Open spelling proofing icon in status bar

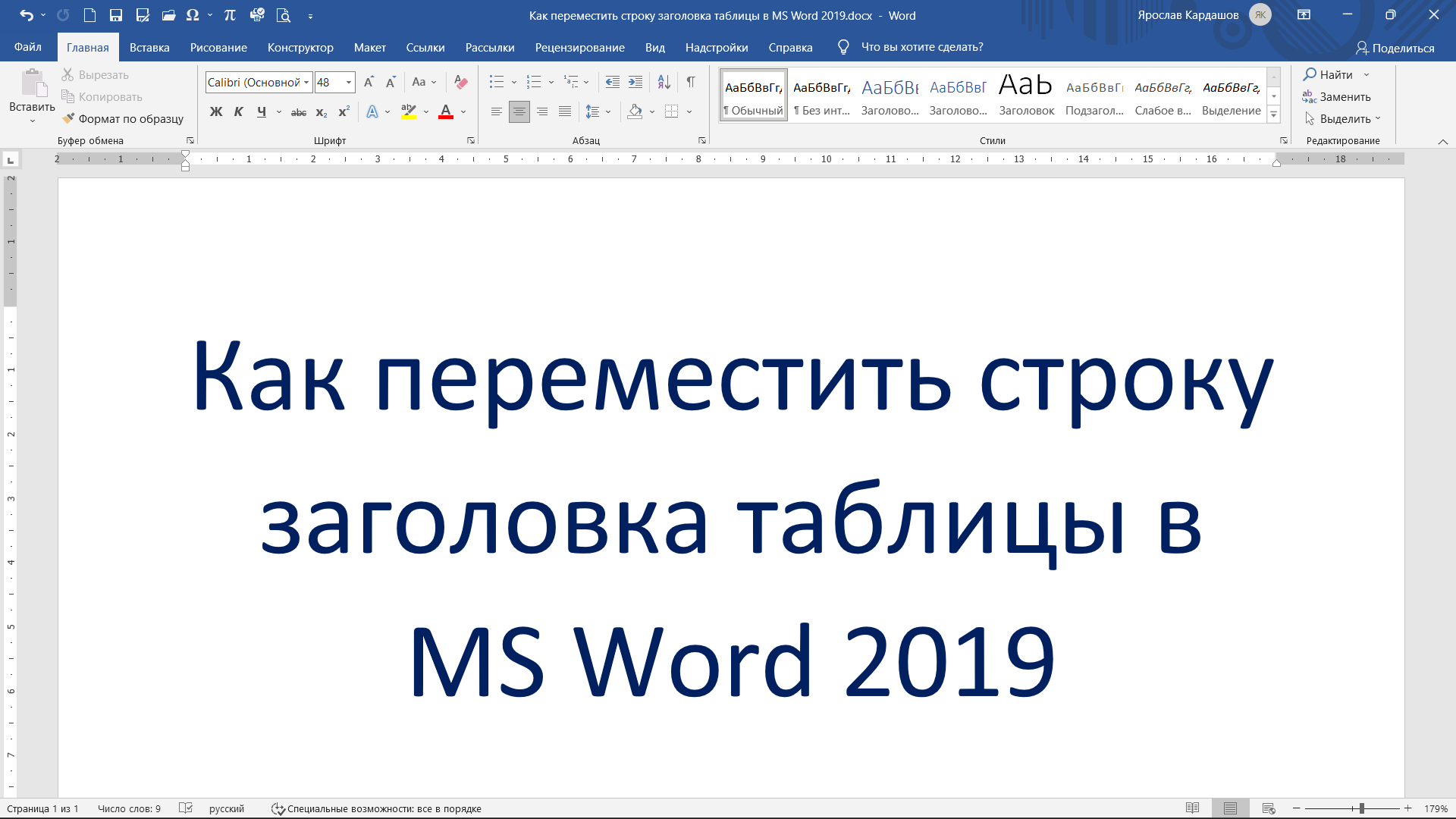tap(186, 808)
